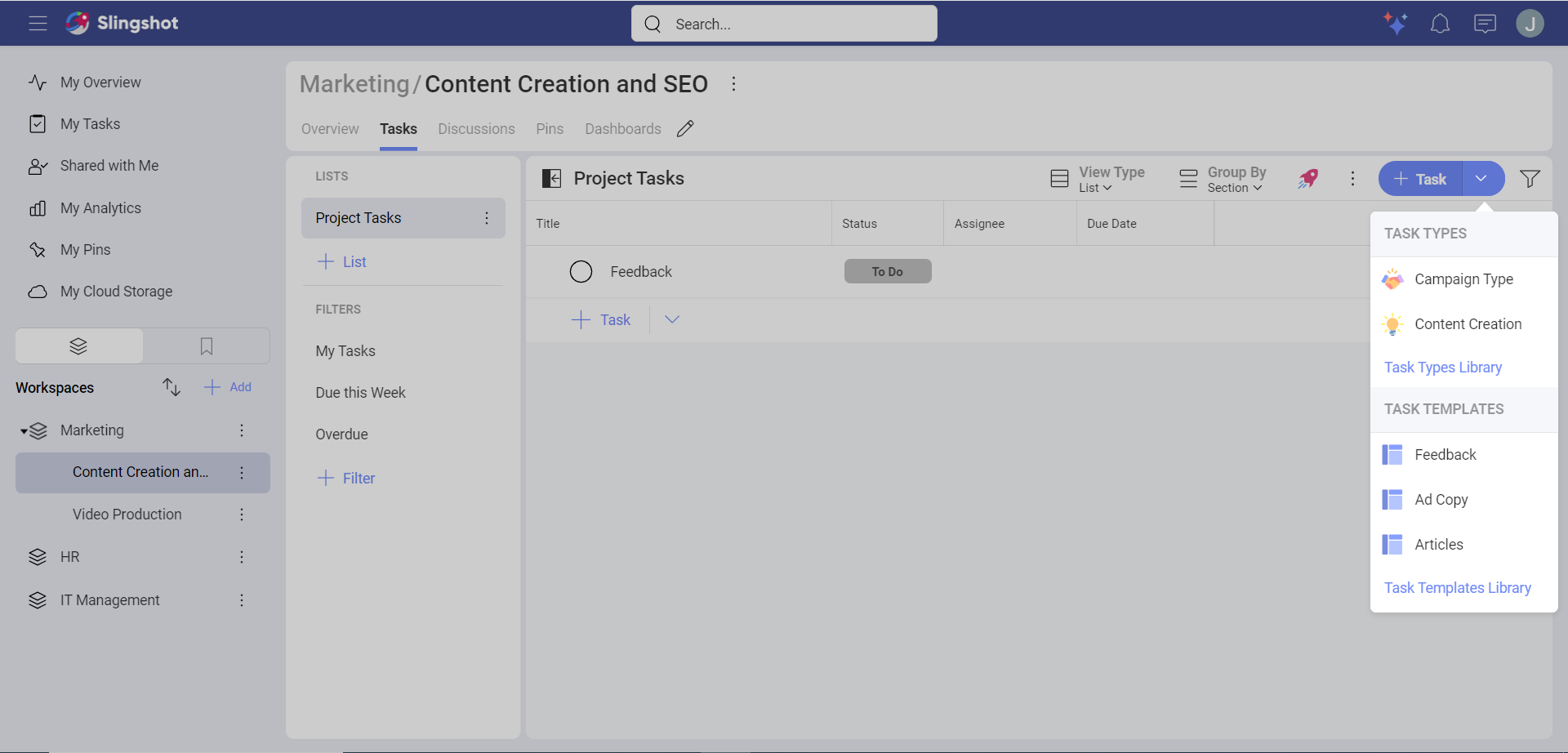The image size is (1568, 753).
Task: Open HR workspace options menu
Action: (242, 557)
